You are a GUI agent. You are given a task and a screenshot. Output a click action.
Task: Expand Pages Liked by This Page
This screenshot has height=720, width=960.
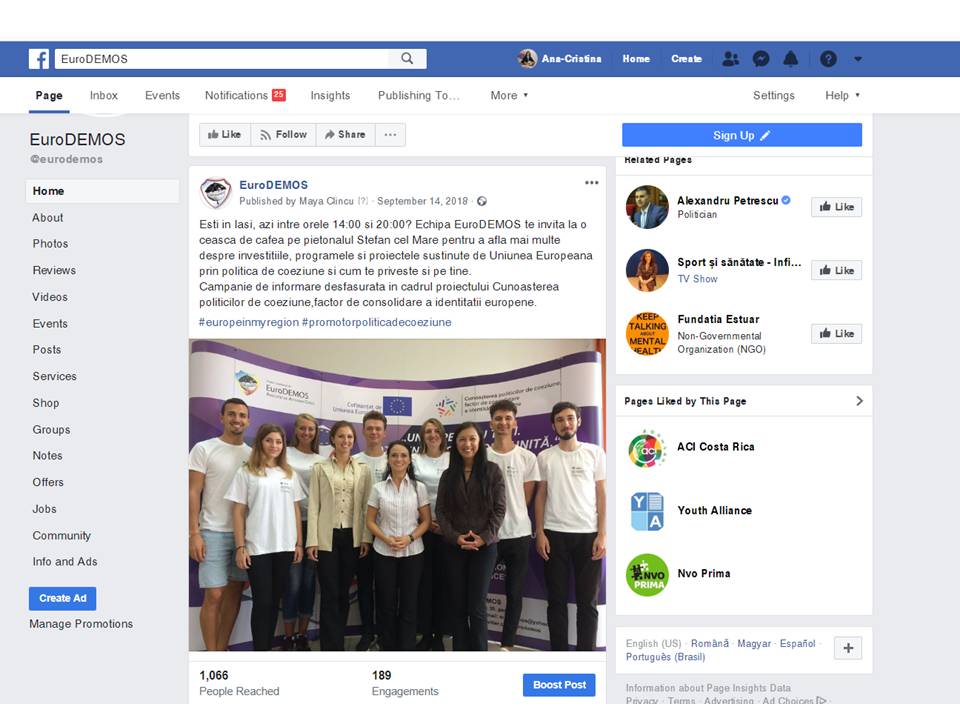pyautogui.click(x=860, y=401)
